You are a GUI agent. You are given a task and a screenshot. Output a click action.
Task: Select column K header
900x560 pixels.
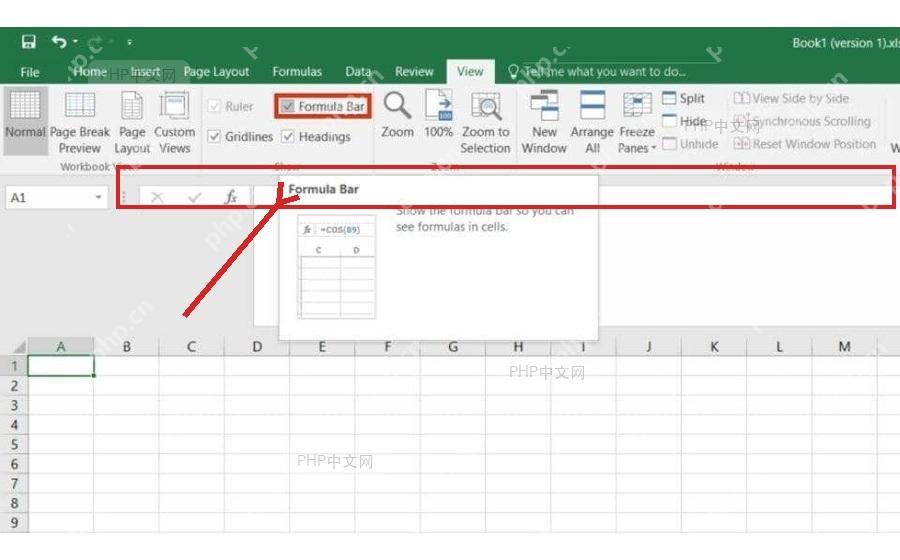point(714,347)
